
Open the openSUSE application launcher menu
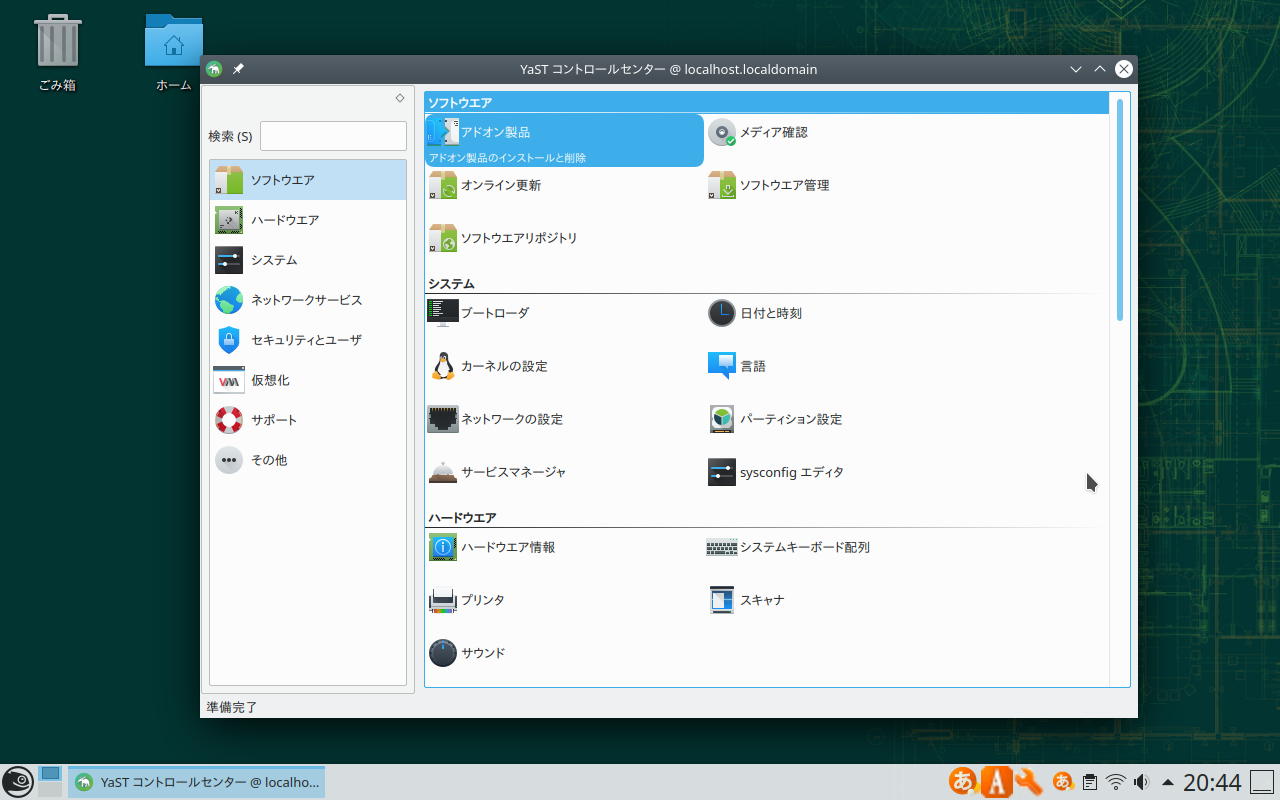point(17,782)
